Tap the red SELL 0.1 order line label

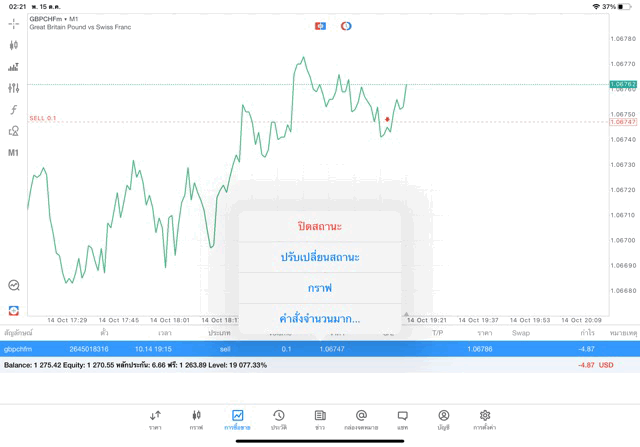42,118
